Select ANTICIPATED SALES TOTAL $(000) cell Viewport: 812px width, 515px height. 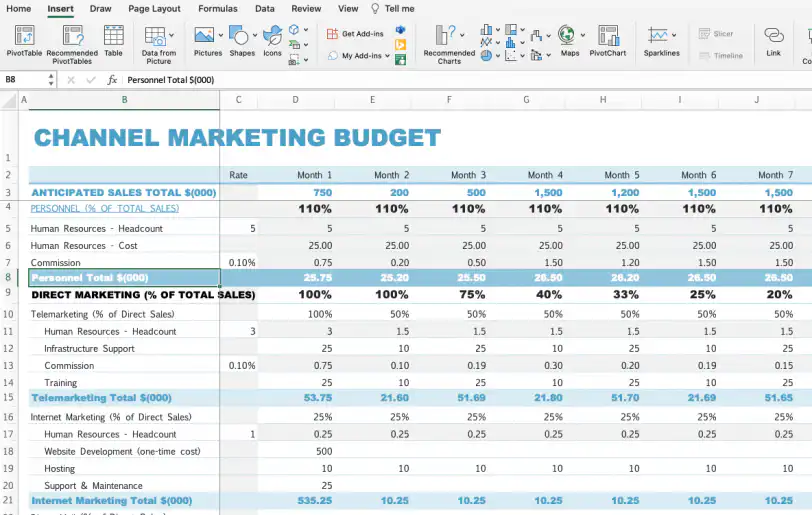124,192
